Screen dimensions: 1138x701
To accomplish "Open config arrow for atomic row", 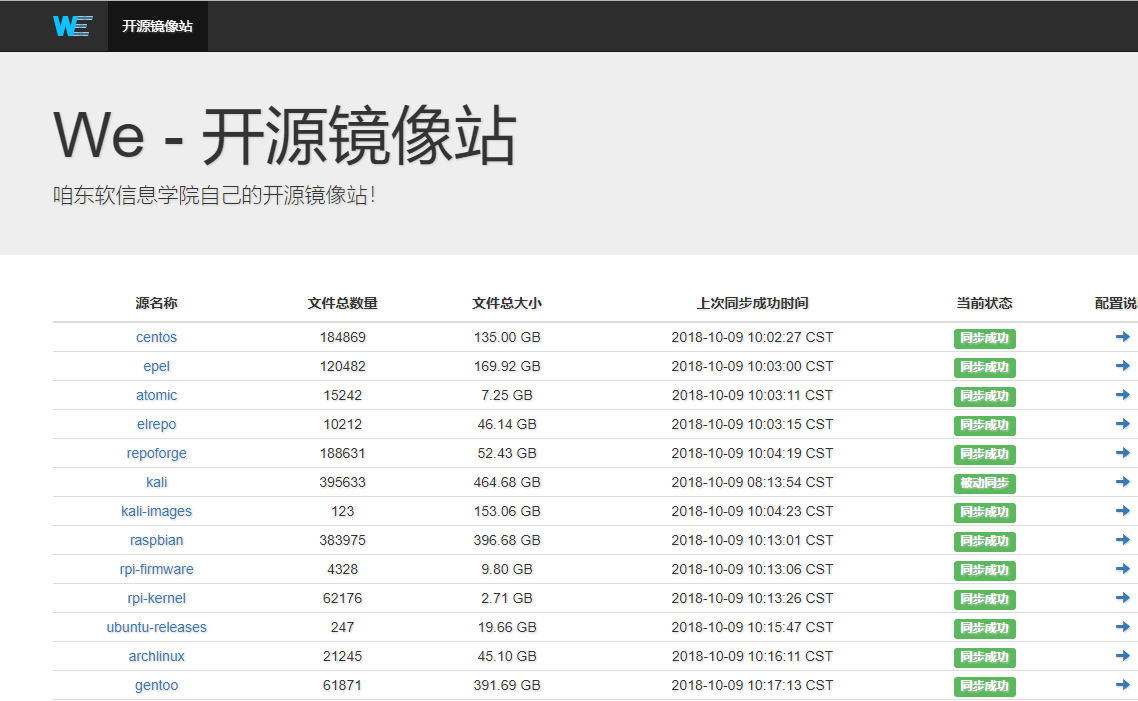I will click(x=1123, y=395).
